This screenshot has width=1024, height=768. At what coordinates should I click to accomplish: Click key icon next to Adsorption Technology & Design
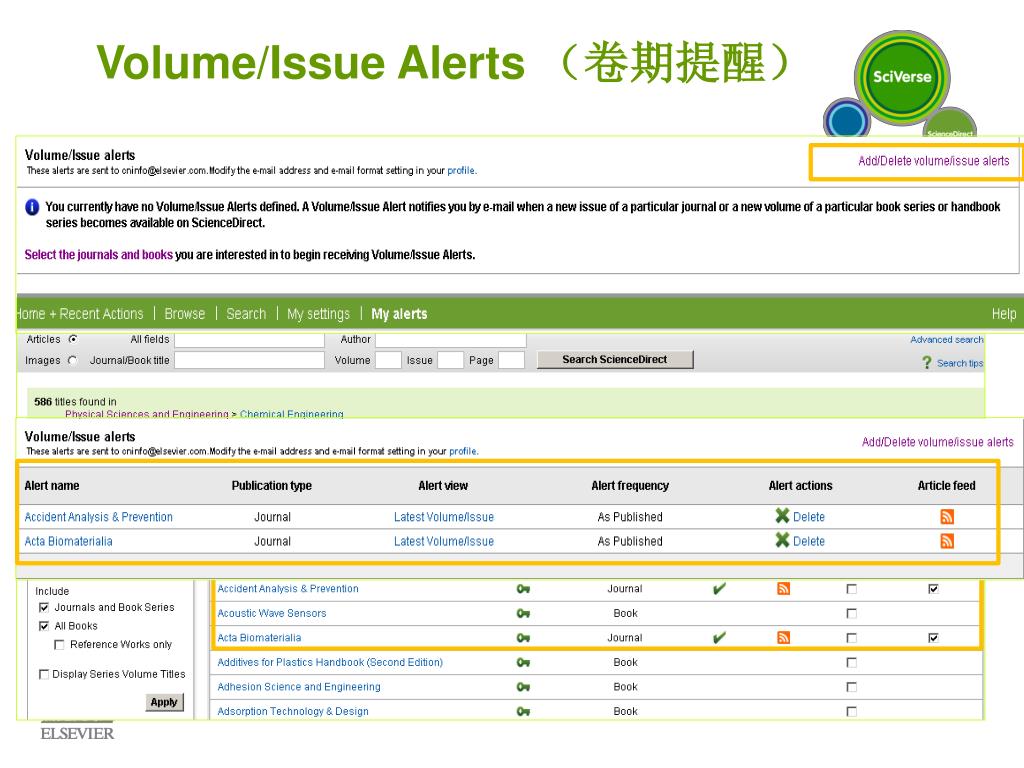(523, 711)
